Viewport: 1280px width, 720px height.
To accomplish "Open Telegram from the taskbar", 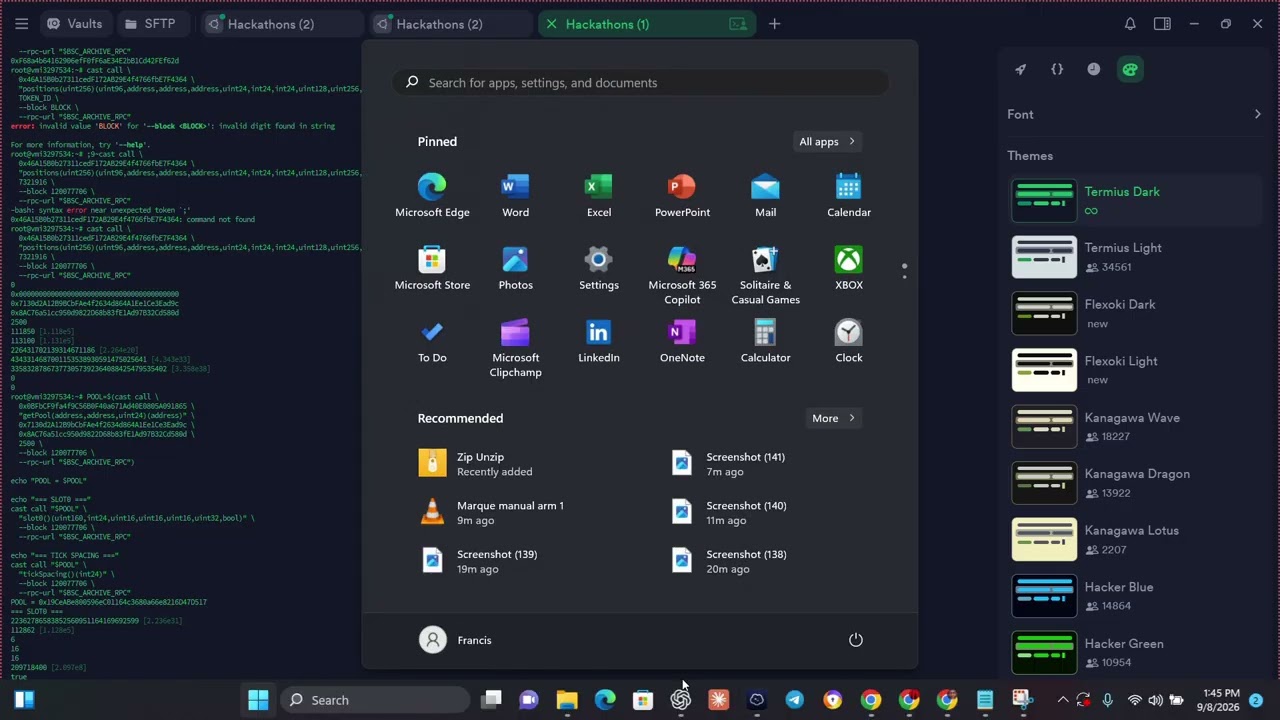I will tap(794, 700).
